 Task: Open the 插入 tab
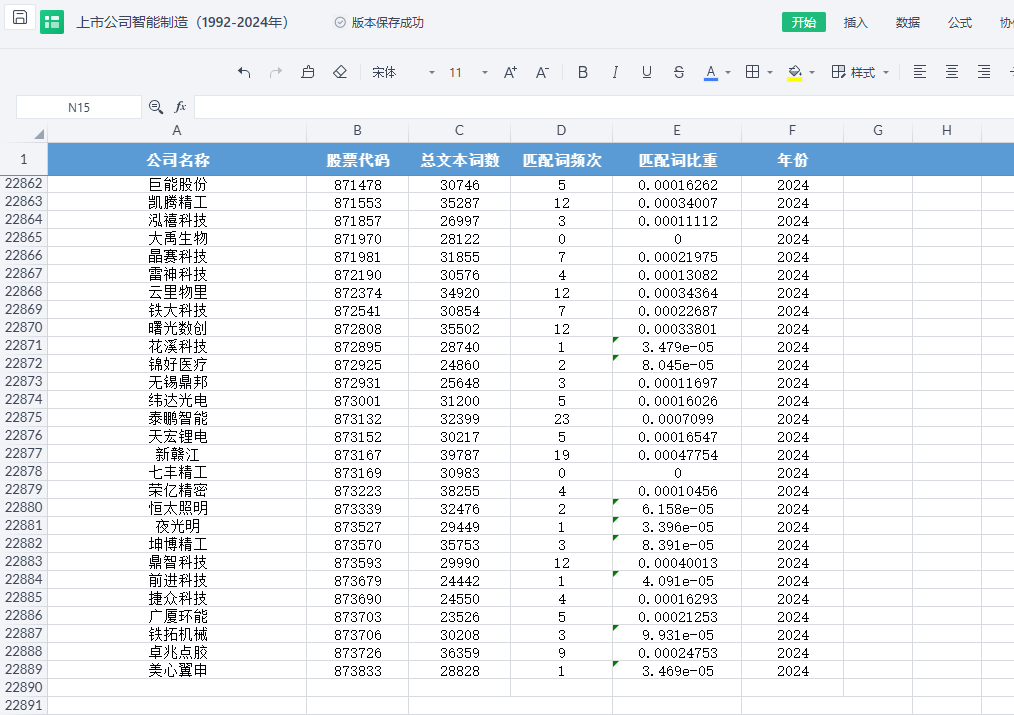[855, 23]
